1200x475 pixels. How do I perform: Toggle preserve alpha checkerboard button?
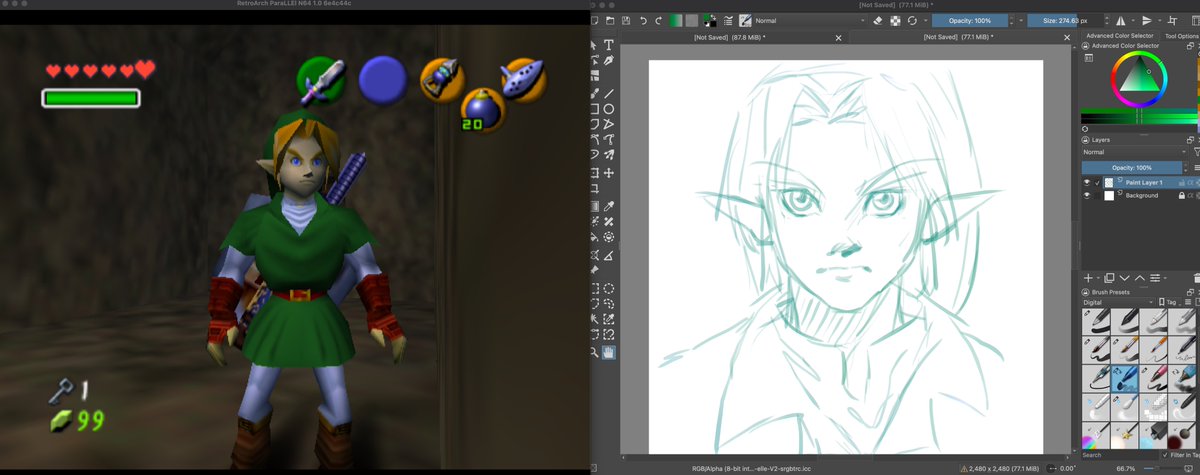tap(895, 20)
